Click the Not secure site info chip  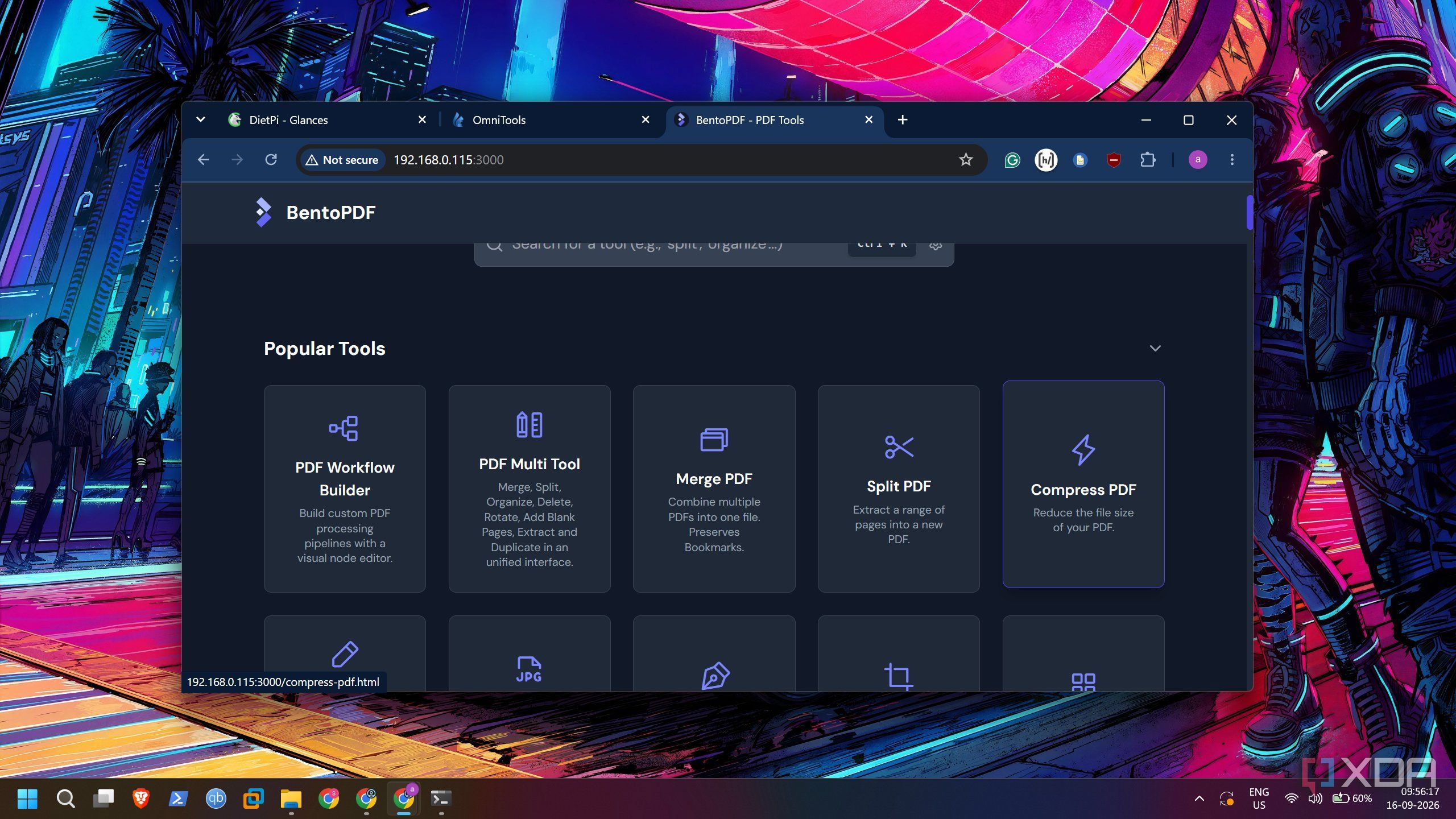[342, 160]
